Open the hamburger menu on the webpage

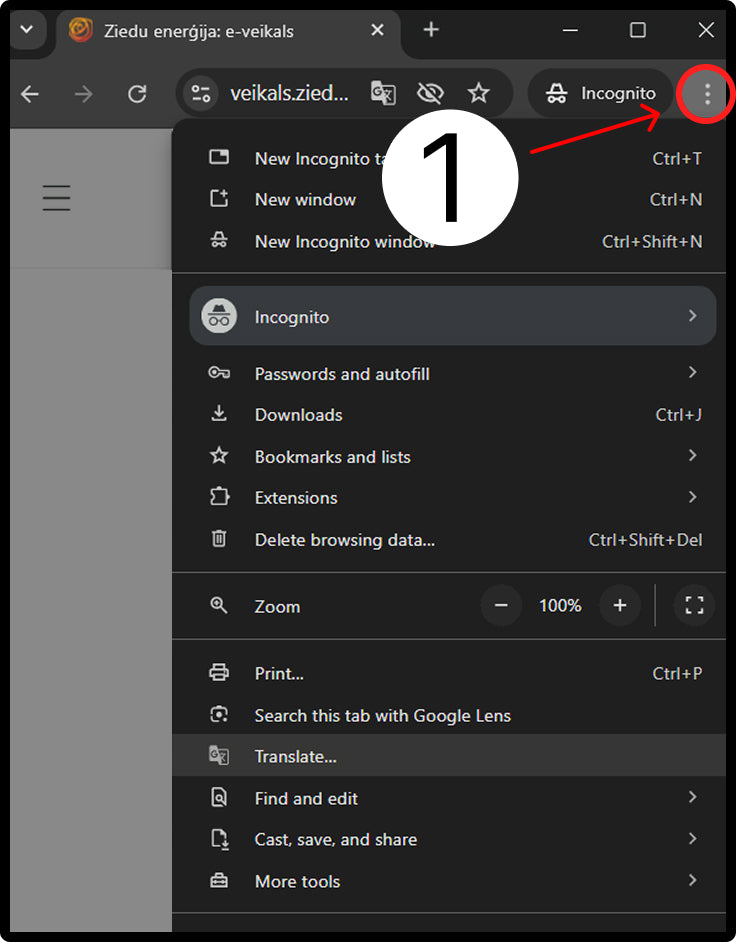click(x=57, y=197)
